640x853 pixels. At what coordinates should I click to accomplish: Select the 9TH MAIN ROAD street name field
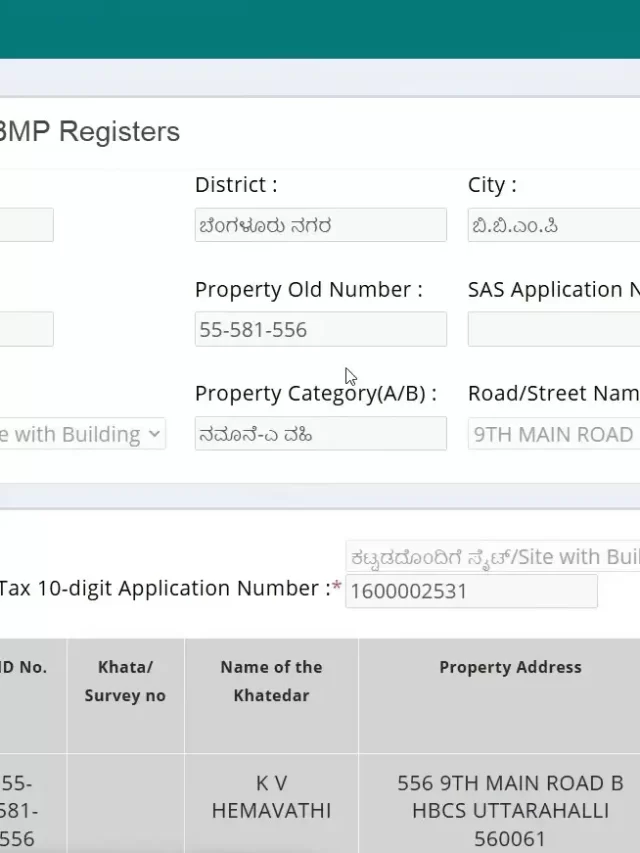pyautogui.click(x=554, y=434)
